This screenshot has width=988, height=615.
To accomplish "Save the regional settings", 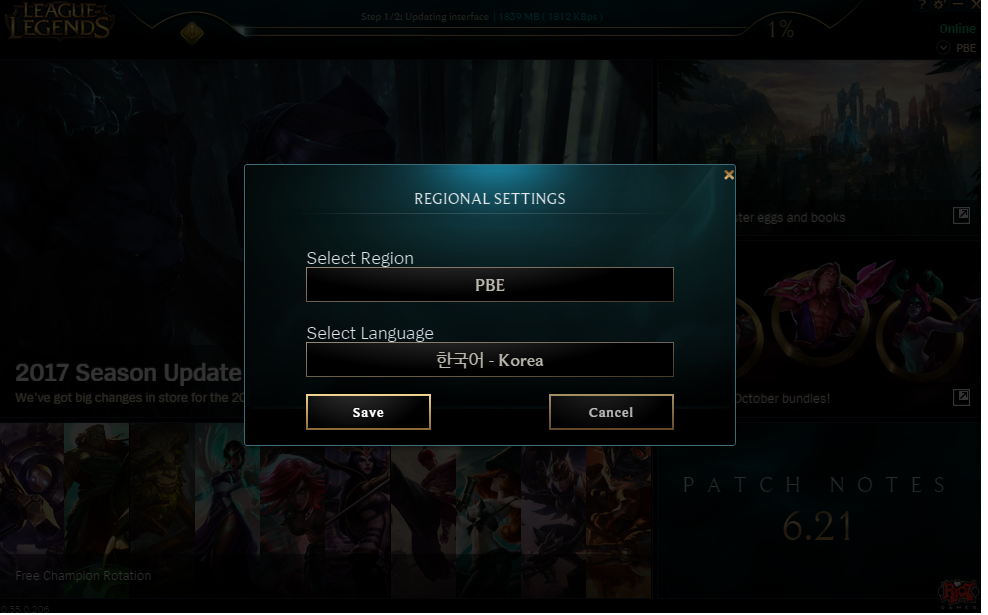I will tap(368, 412).
